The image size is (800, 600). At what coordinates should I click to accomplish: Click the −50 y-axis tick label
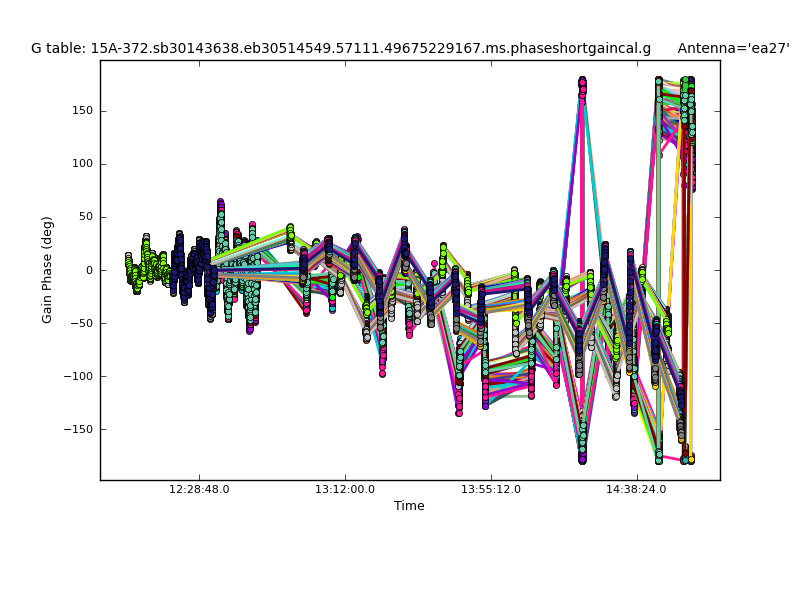pyautogui.click(x=80, y=323)
